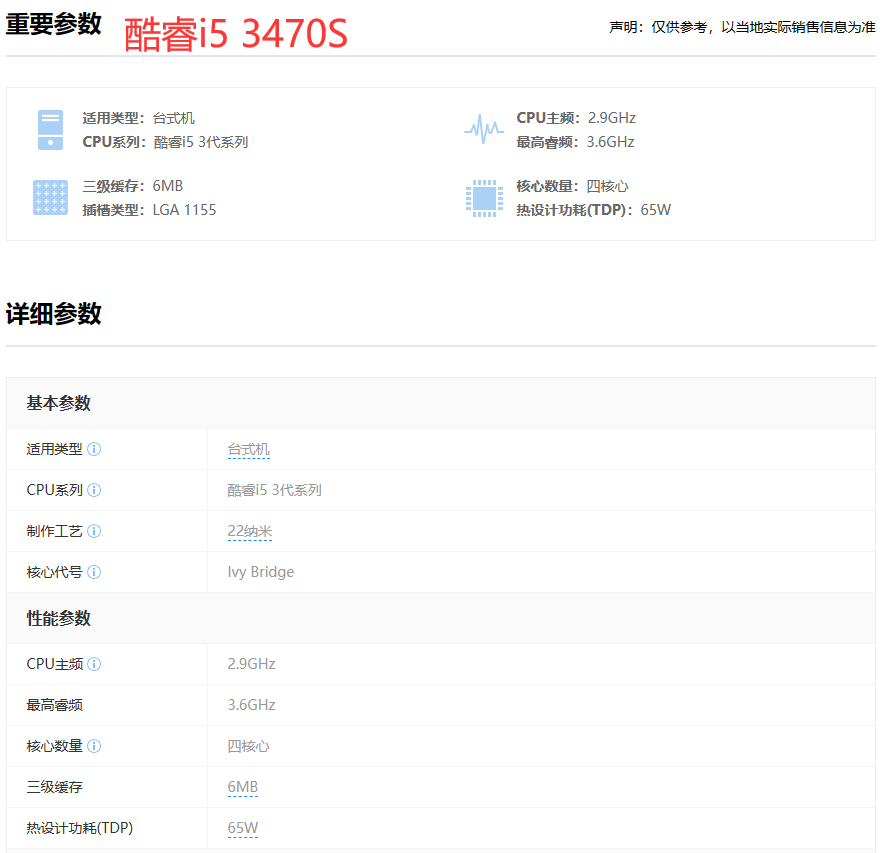Select 热设计功耗(TDP) label in the table

coord(80,828)
